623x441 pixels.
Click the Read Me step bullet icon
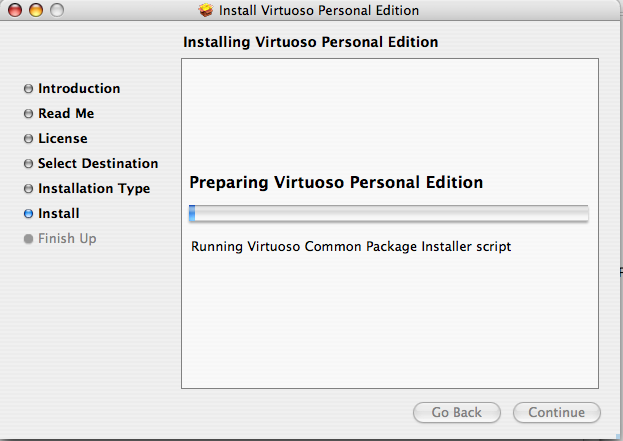pyautogui.click(x=28, y=114)
